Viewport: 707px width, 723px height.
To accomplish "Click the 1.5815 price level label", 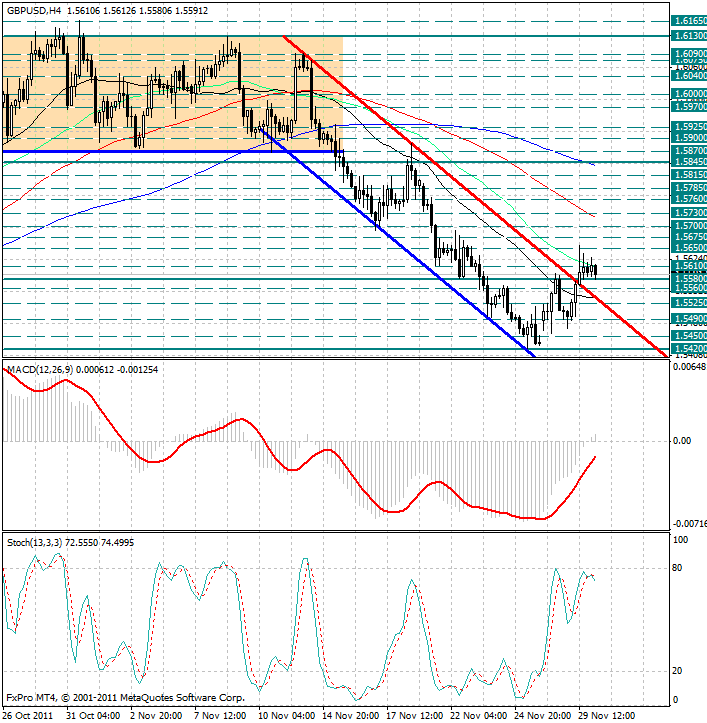I will tap(689, 175).
